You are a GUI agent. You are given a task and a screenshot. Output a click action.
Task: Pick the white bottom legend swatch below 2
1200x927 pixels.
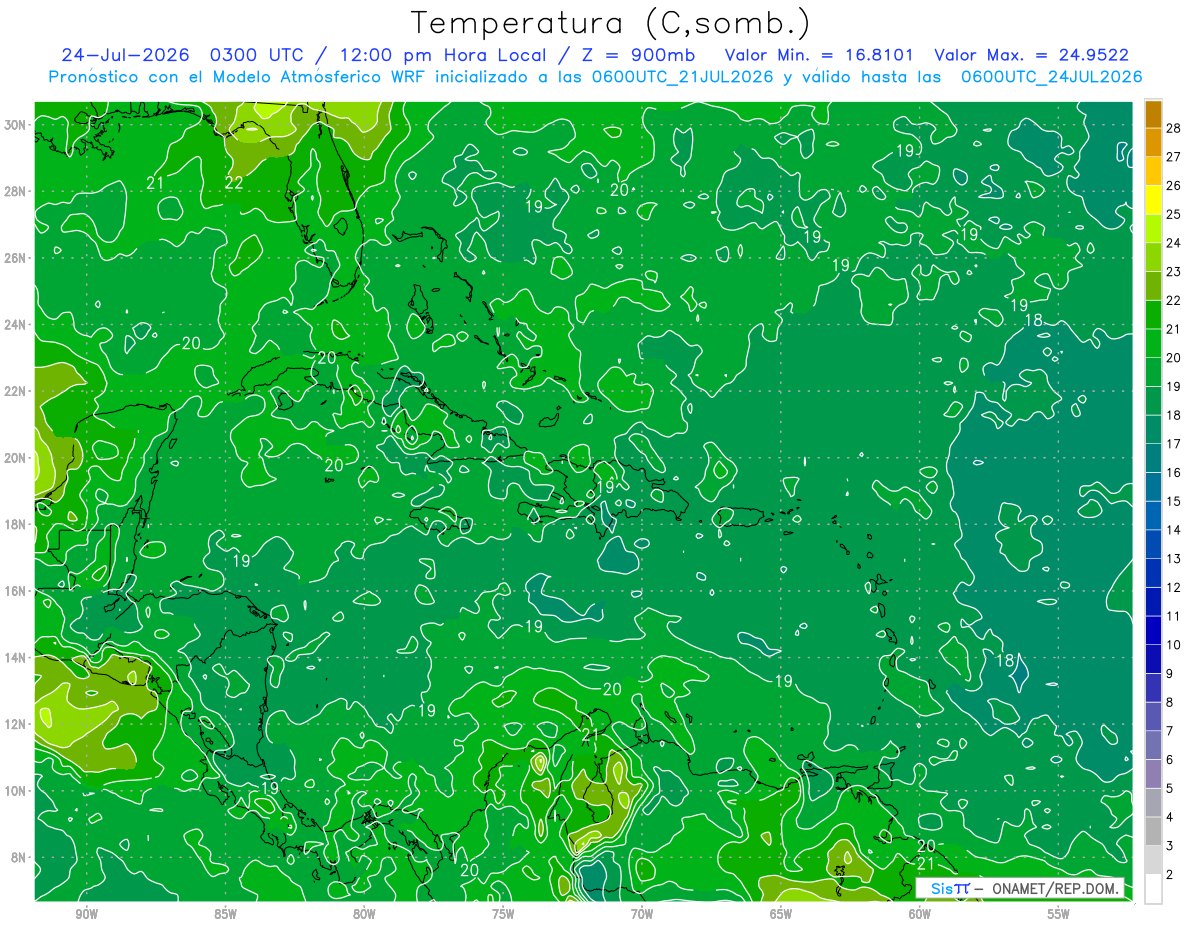tap(1153, 888)
